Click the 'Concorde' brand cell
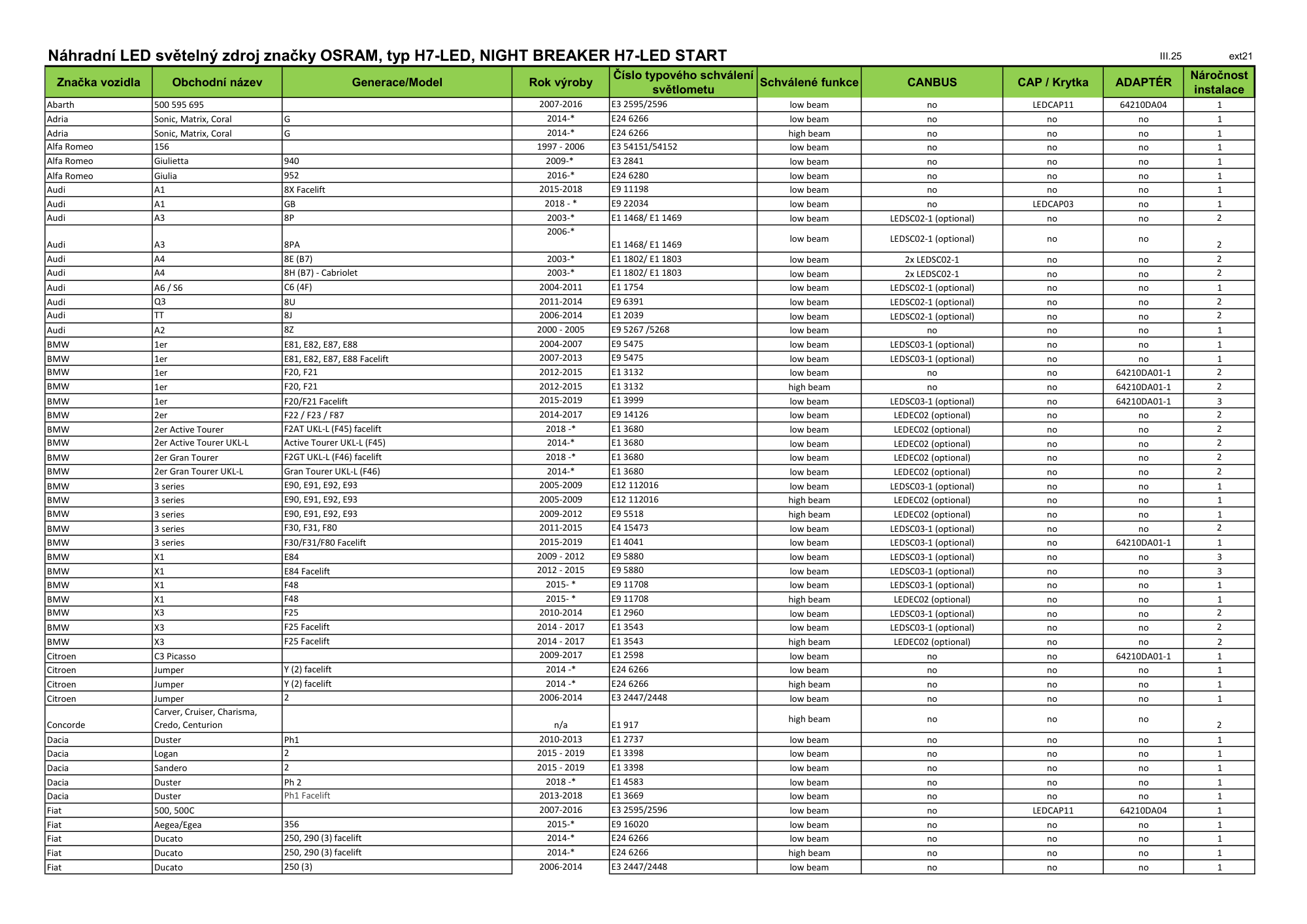 pyautogui.click(x=99, y=719)
